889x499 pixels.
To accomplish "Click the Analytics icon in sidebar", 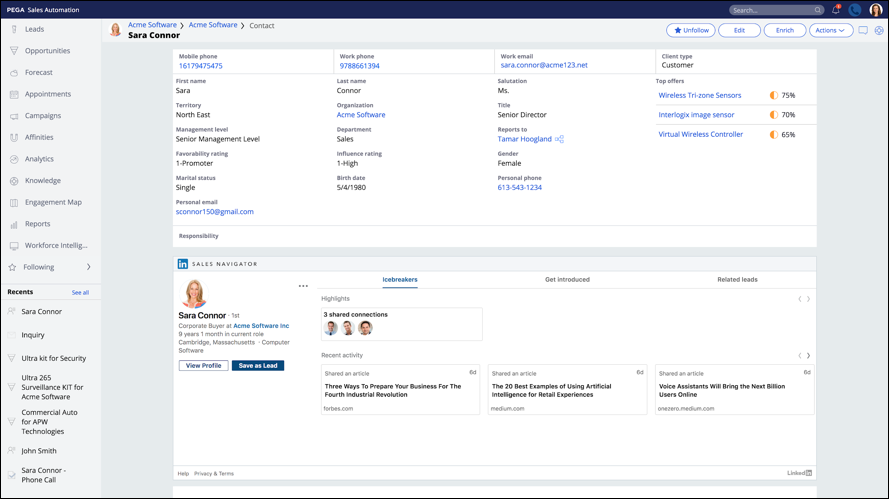I will coord(14,159).
